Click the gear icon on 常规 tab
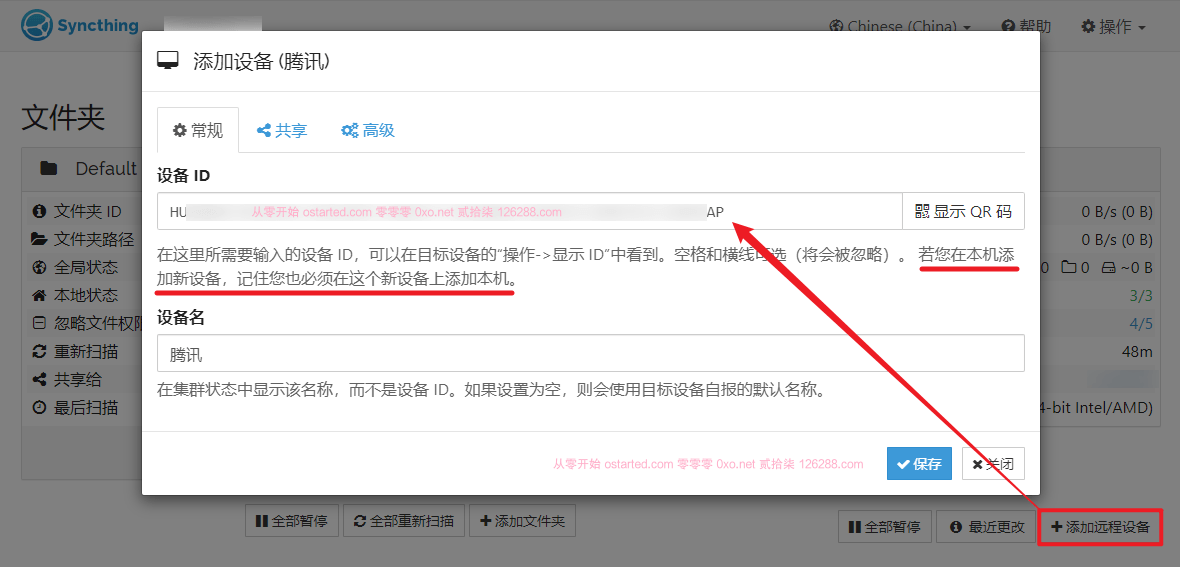 (179, 130)
